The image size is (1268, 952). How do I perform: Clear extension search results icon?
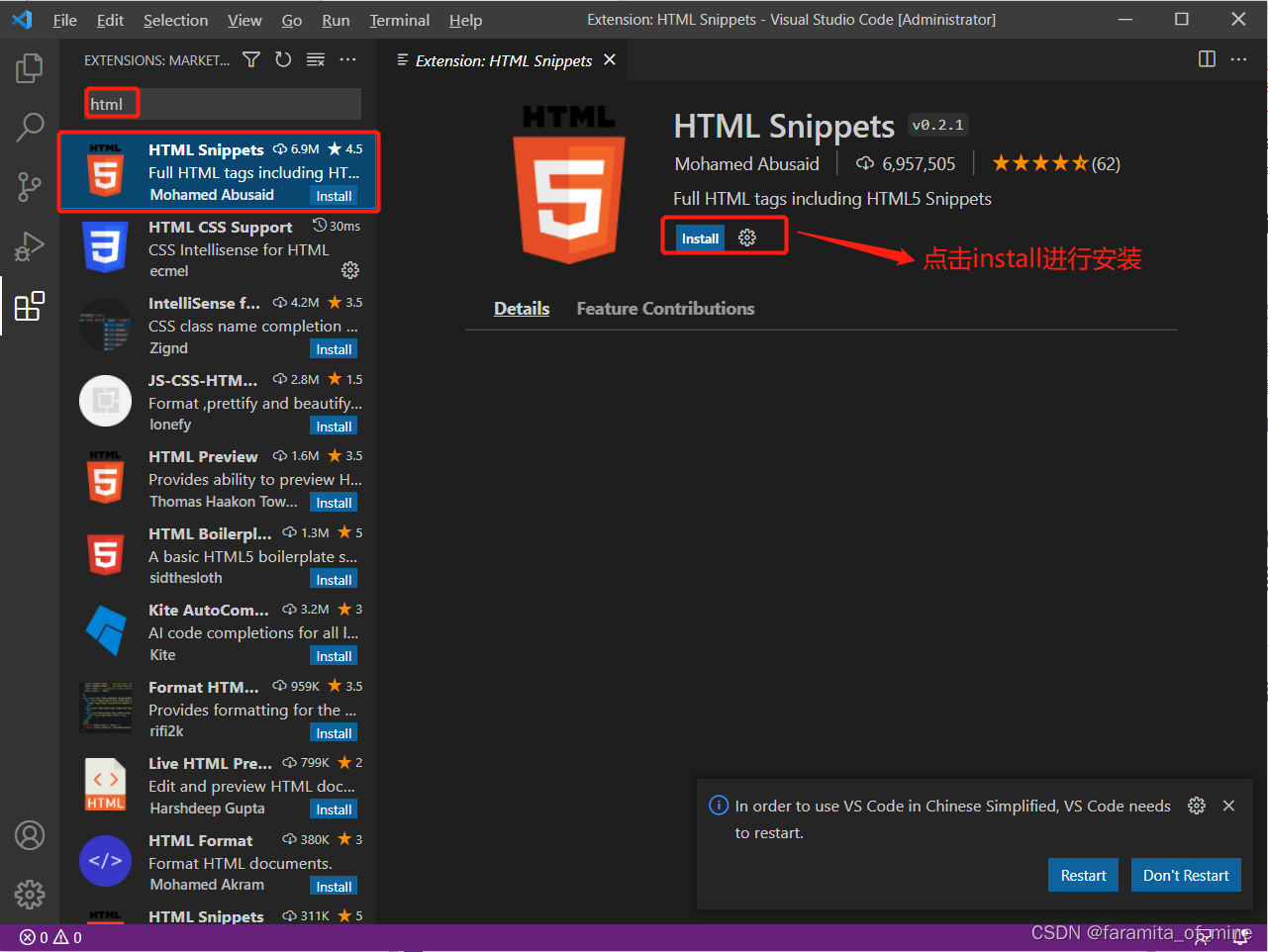(x=316, y=60)
